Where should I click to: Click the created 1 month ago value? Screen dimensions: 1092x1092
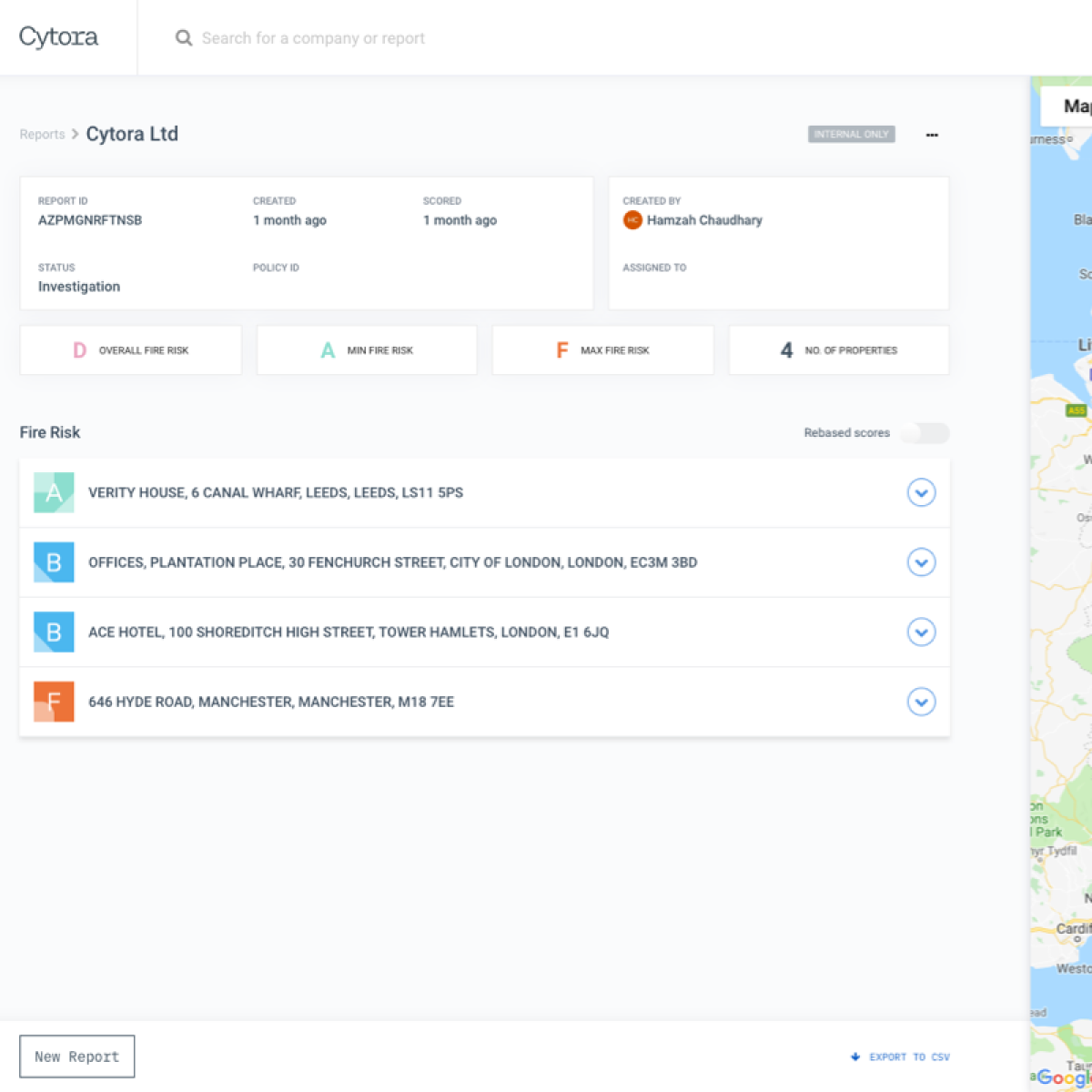289,220
